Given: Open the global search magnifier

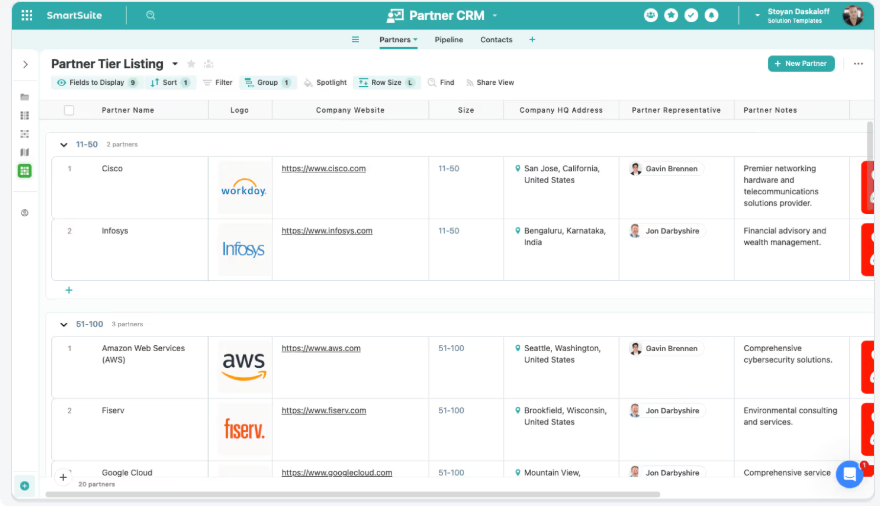Looking at the screenshot, I should [150, 15].
